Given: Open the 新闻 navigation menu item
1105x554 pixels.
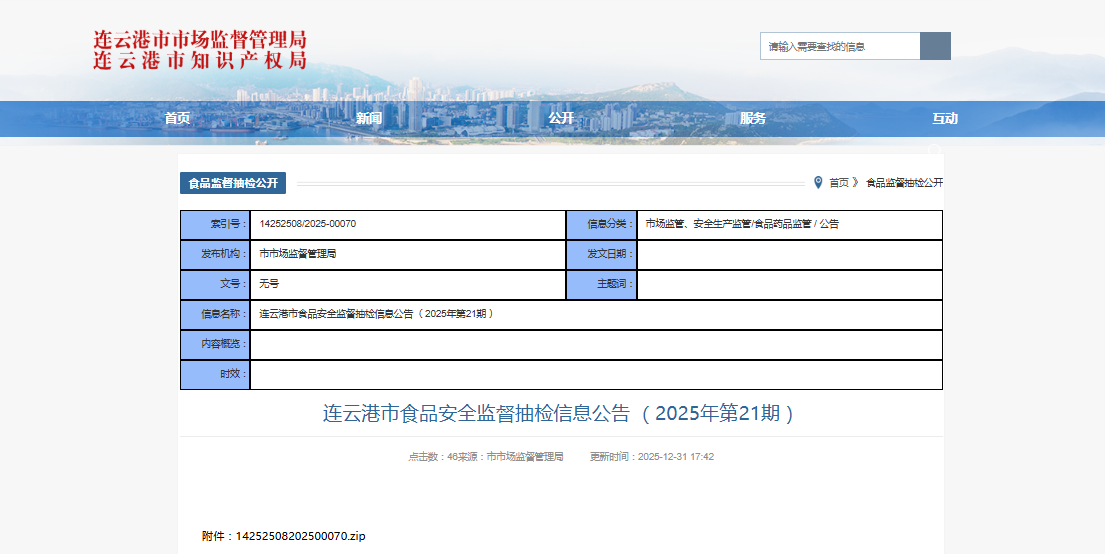Looking at the screenshot, I should pos(369,118).
